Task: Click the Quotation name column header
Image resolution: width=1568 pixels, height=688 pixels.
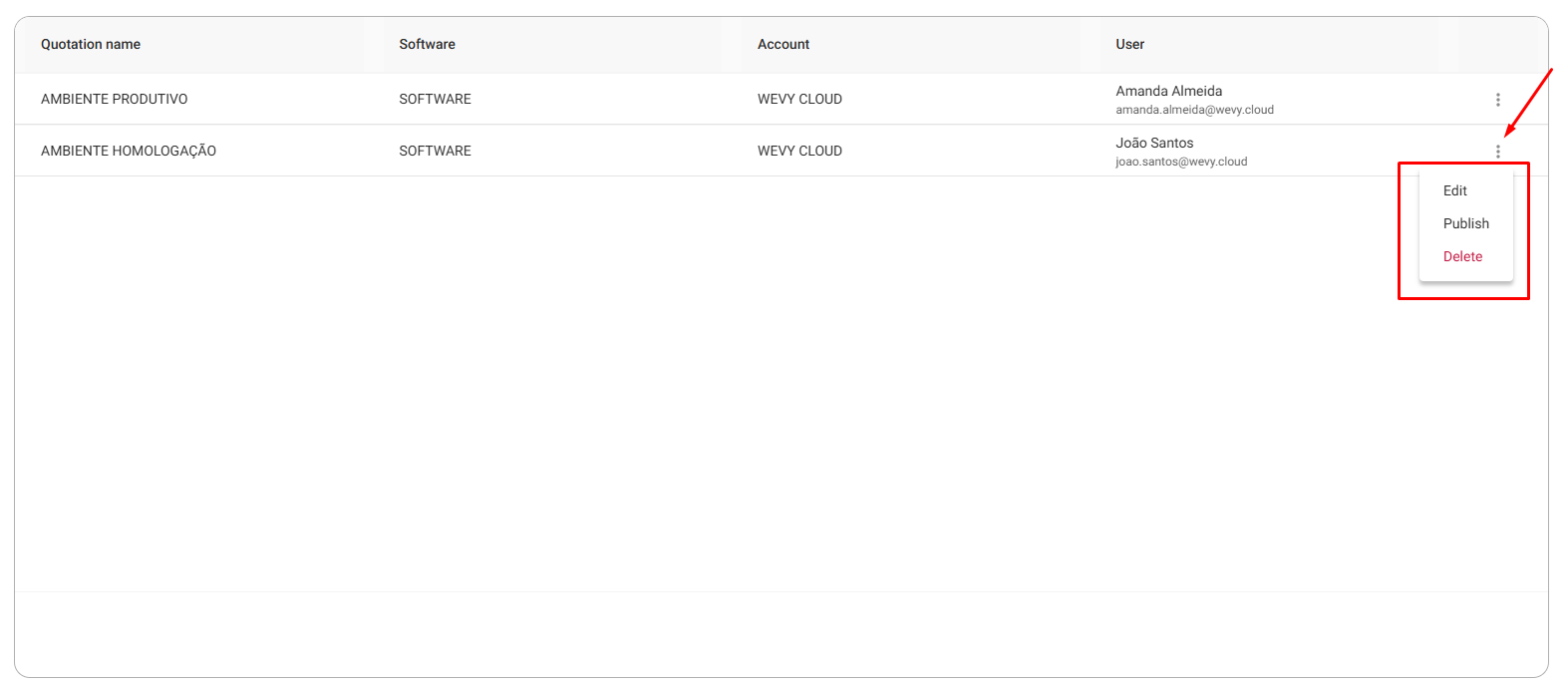Action: [x=91, y=44]
